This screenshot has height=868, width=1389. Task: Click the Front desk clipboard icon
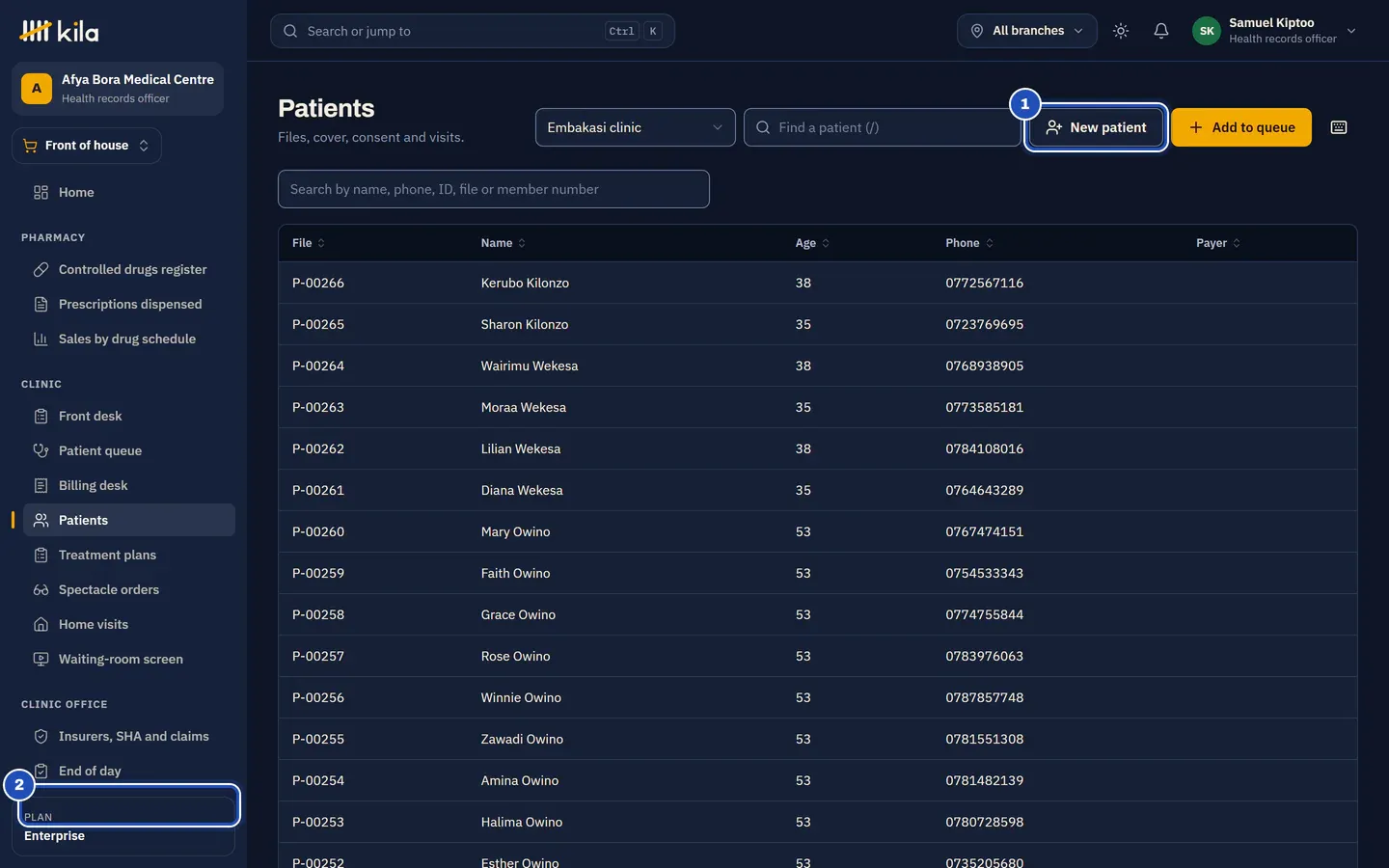41,417
